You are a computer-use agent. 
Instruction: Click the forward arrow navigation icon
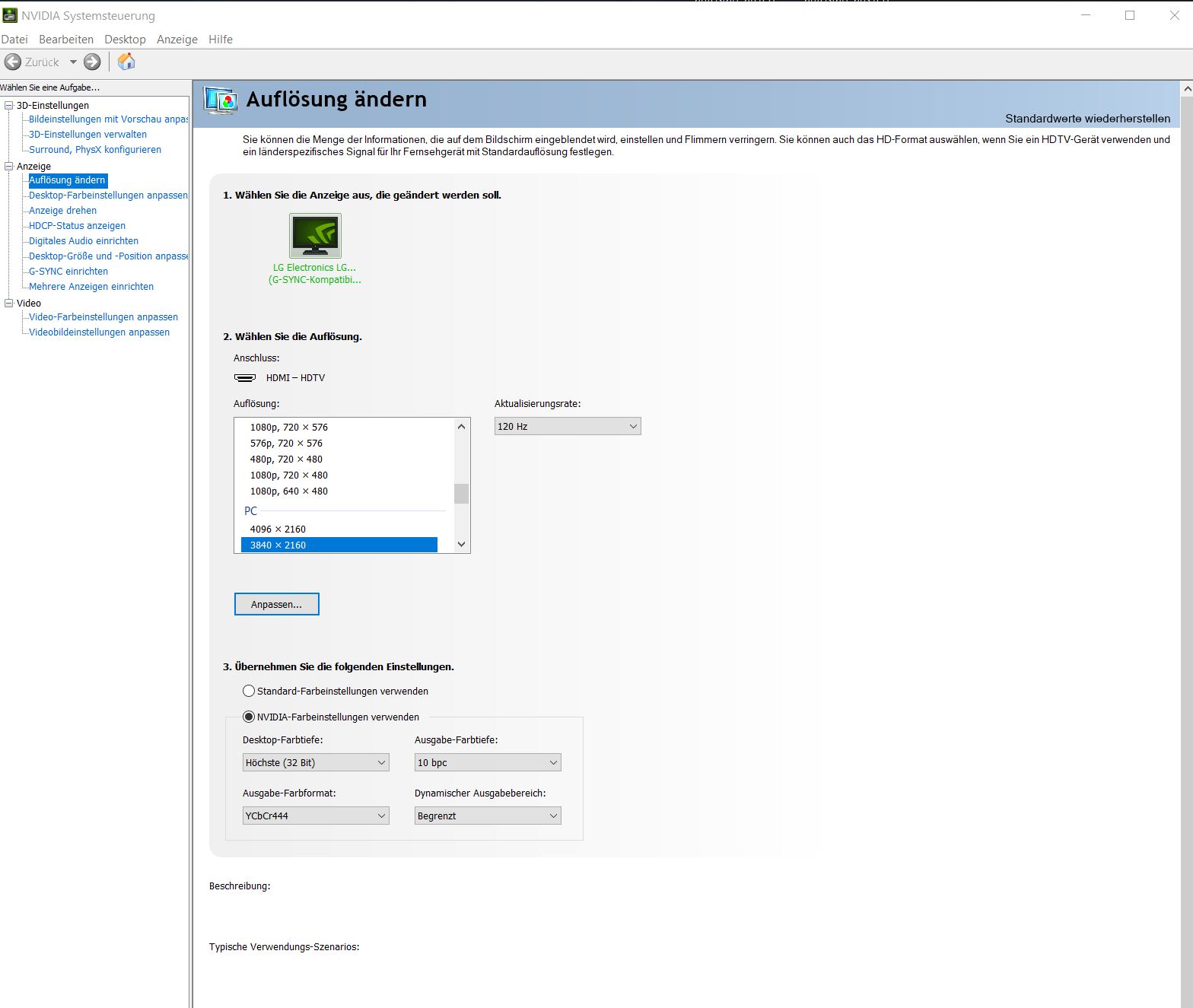pos(92,62)
